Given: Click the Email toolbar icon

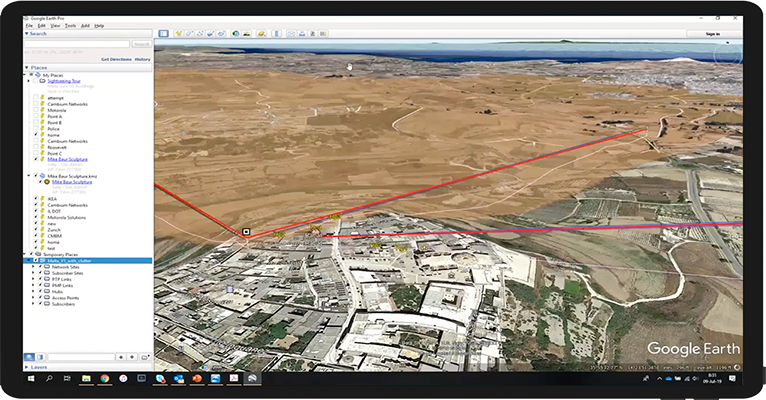Looking at the screenshot, I should 291,34.
